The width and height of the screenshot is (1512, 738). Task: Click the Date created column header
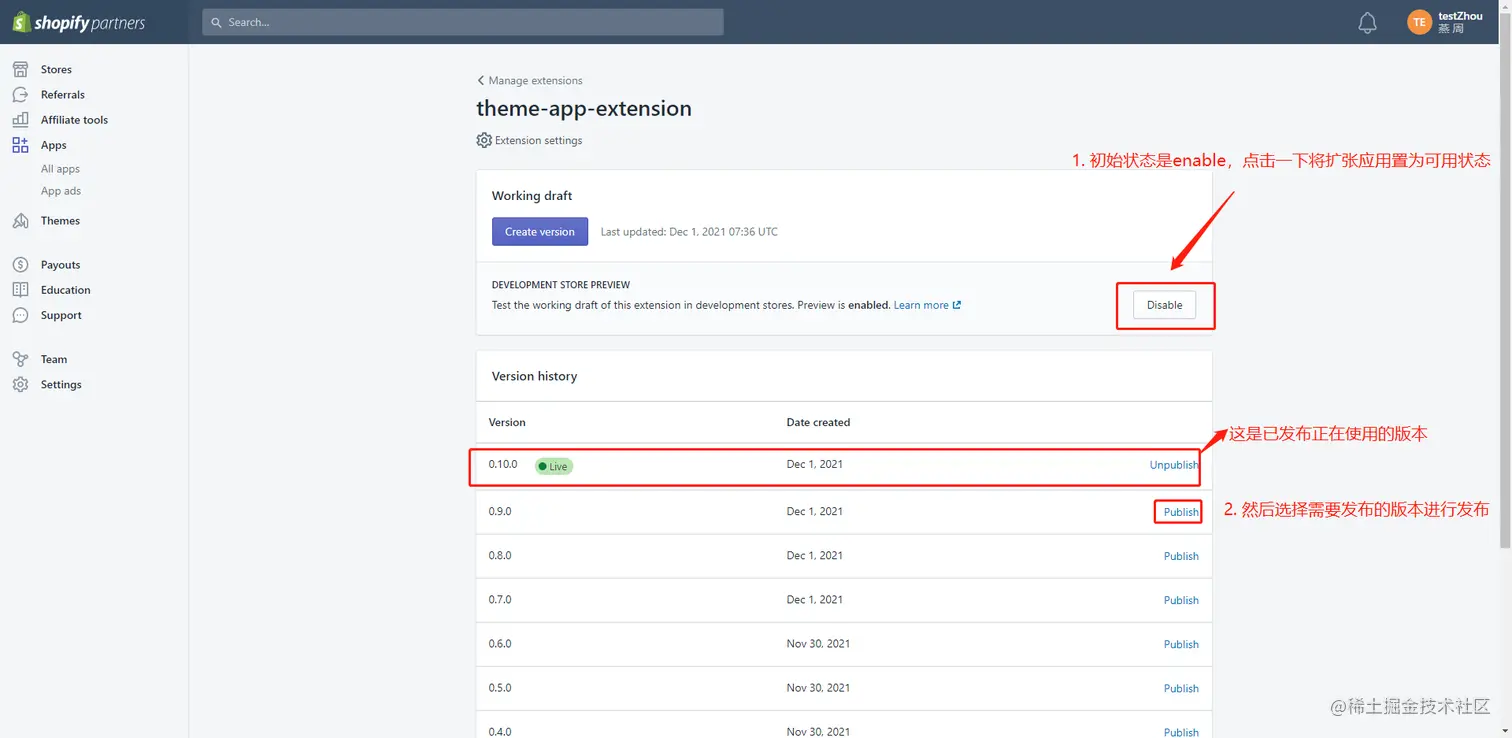(818, 422)
